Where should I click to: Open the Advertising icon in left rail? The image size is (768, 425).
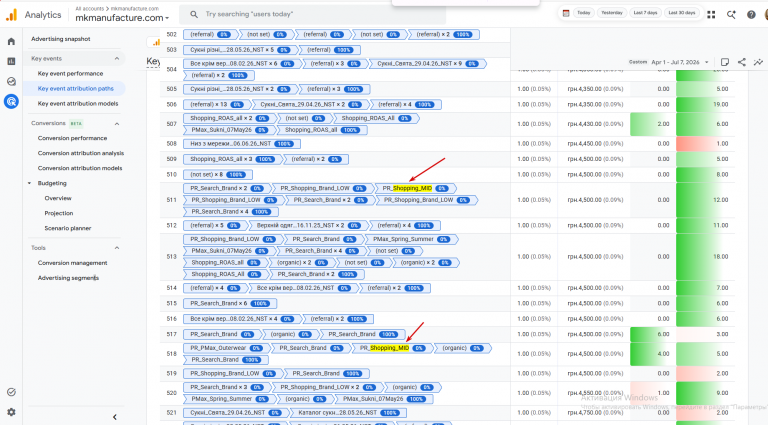tap(11, 102)
